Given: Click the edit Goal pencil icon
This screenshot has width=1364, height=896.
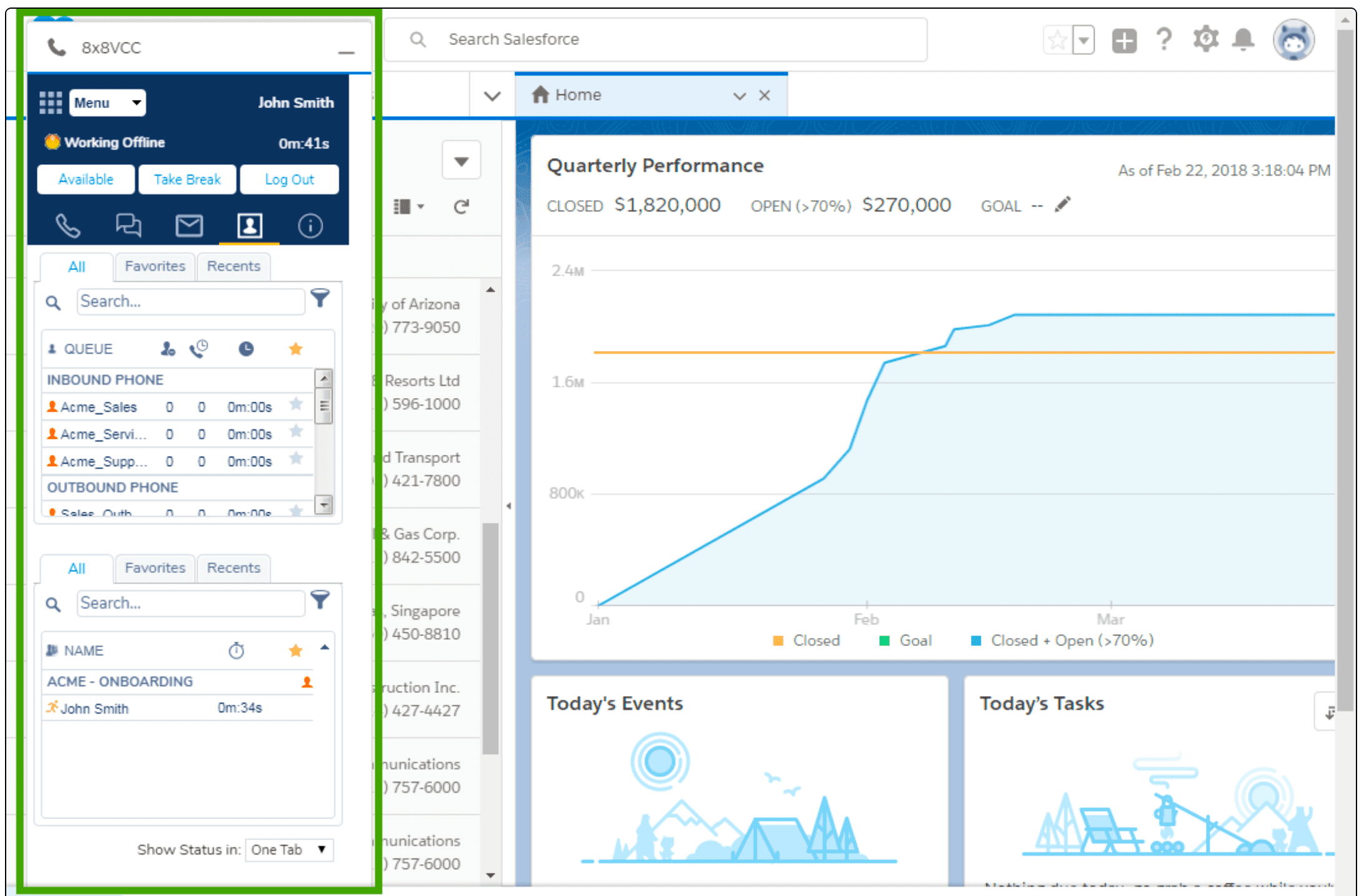Looking at the screenshot, I should coord(1062,205).
